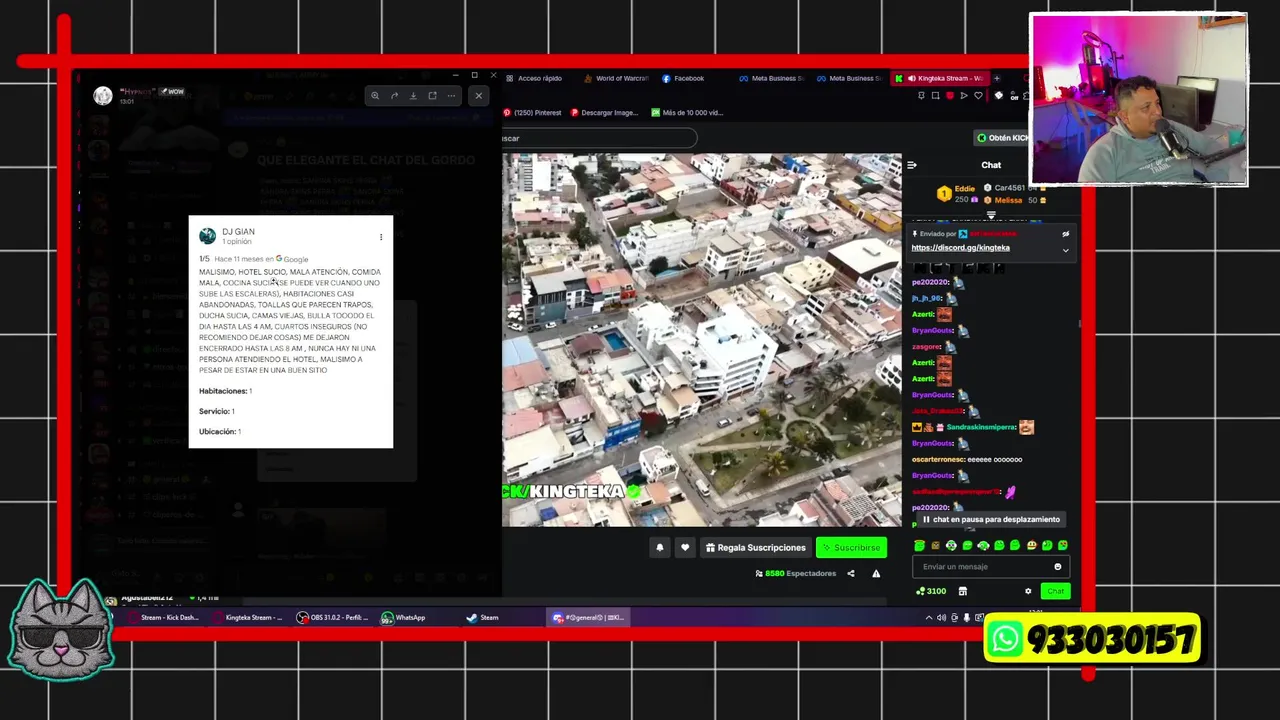This screenshot has width=1280, height=720.
Task: Open the Acceso rápido browser tab
Action: (534, 78)
